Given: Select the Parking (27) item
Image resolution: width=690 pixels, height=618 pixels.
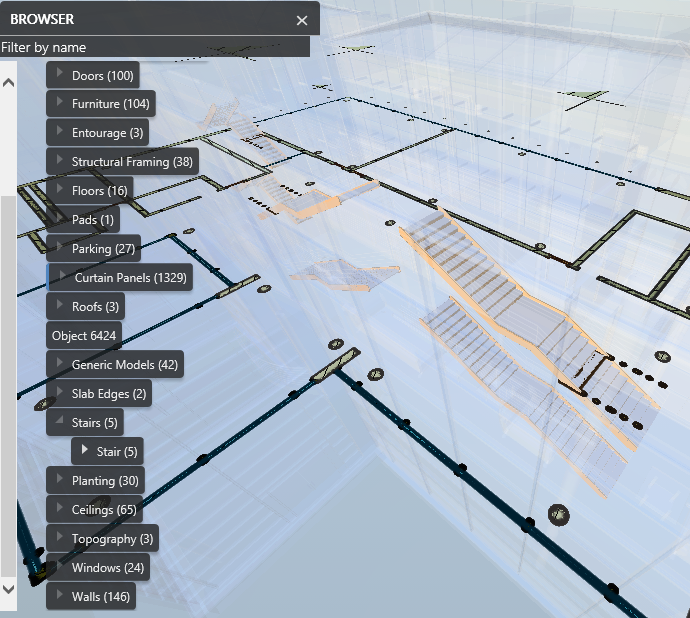Looking at the screenshot, I should 103,248.
